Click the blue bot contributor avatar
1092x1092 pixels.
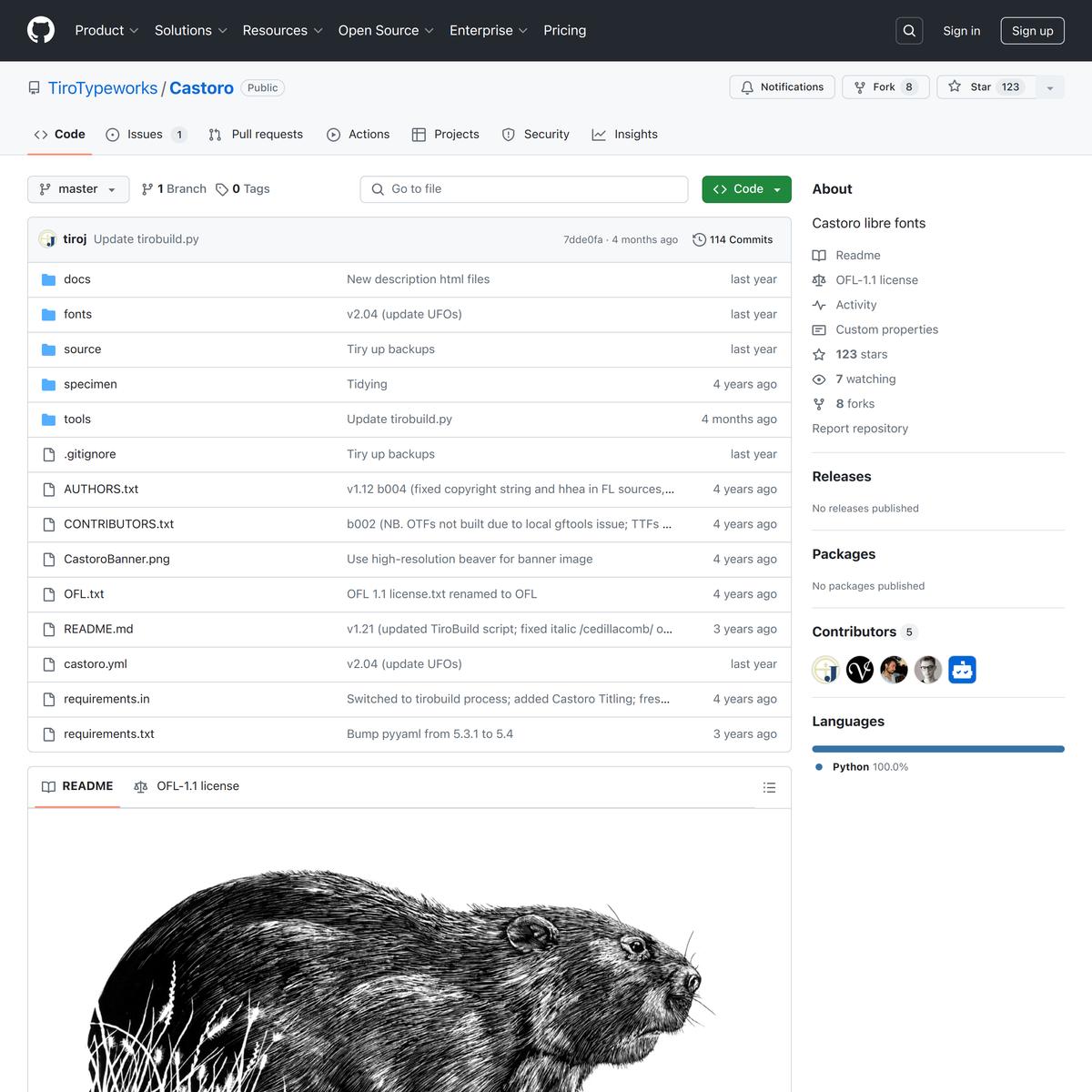point(962,670)
